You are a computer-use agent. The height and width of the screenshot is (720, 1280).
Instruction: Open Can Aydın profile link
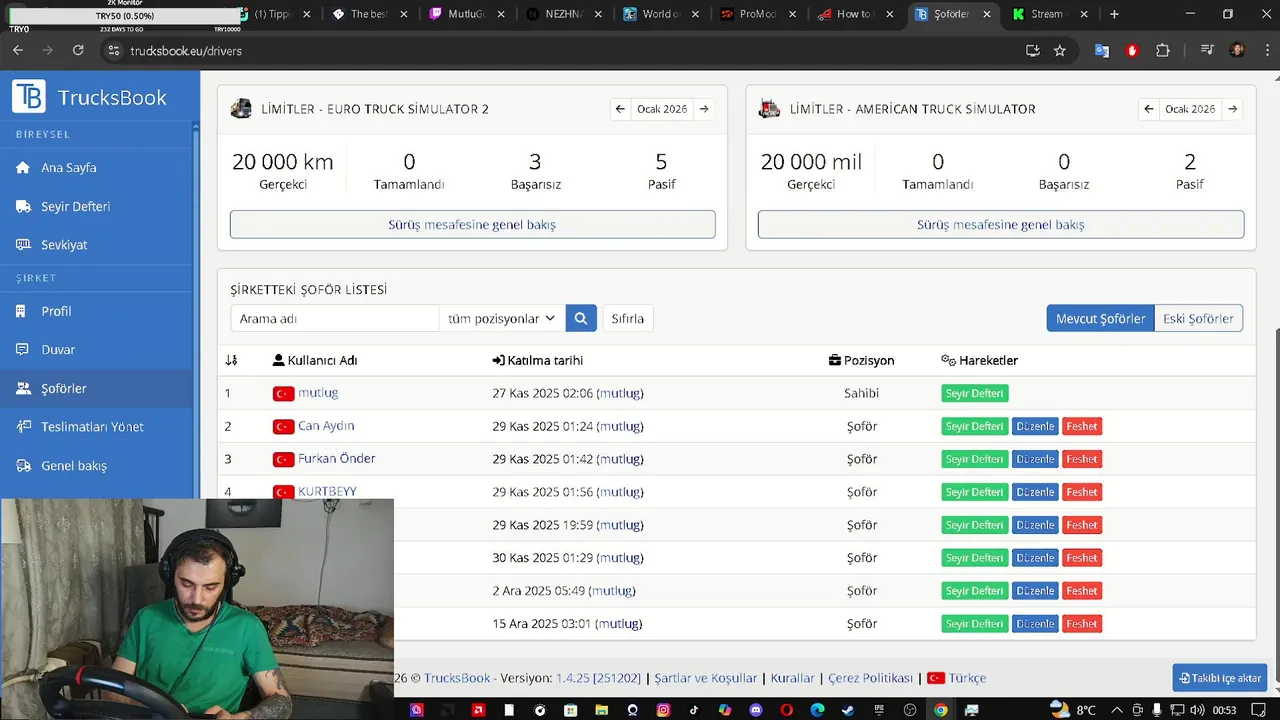coord(326,426)
